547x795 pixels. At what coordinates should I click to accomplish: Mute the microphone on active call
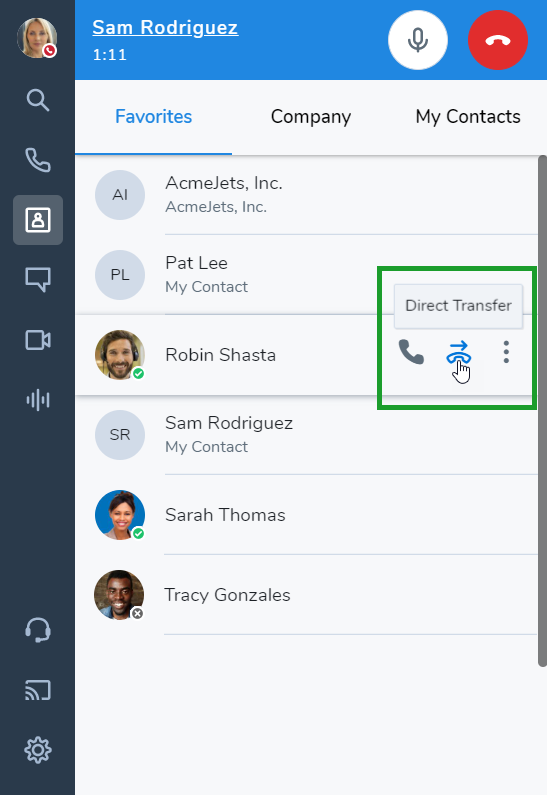click(418, 40)
